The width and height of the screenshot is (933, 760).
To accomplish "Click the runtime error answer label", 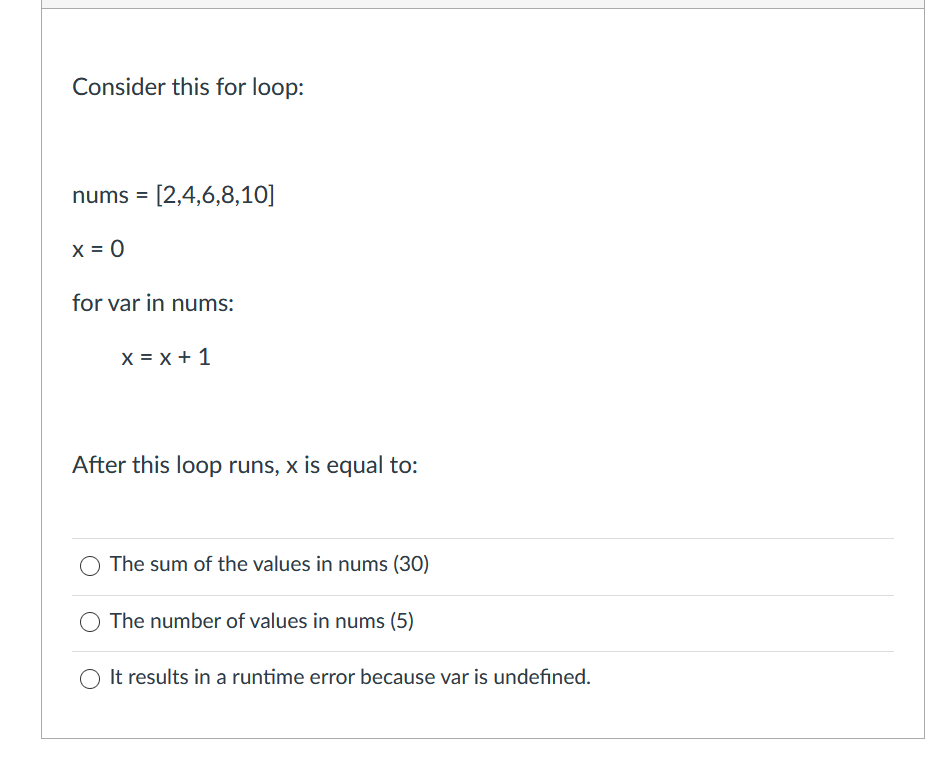I will click(350, 677).
